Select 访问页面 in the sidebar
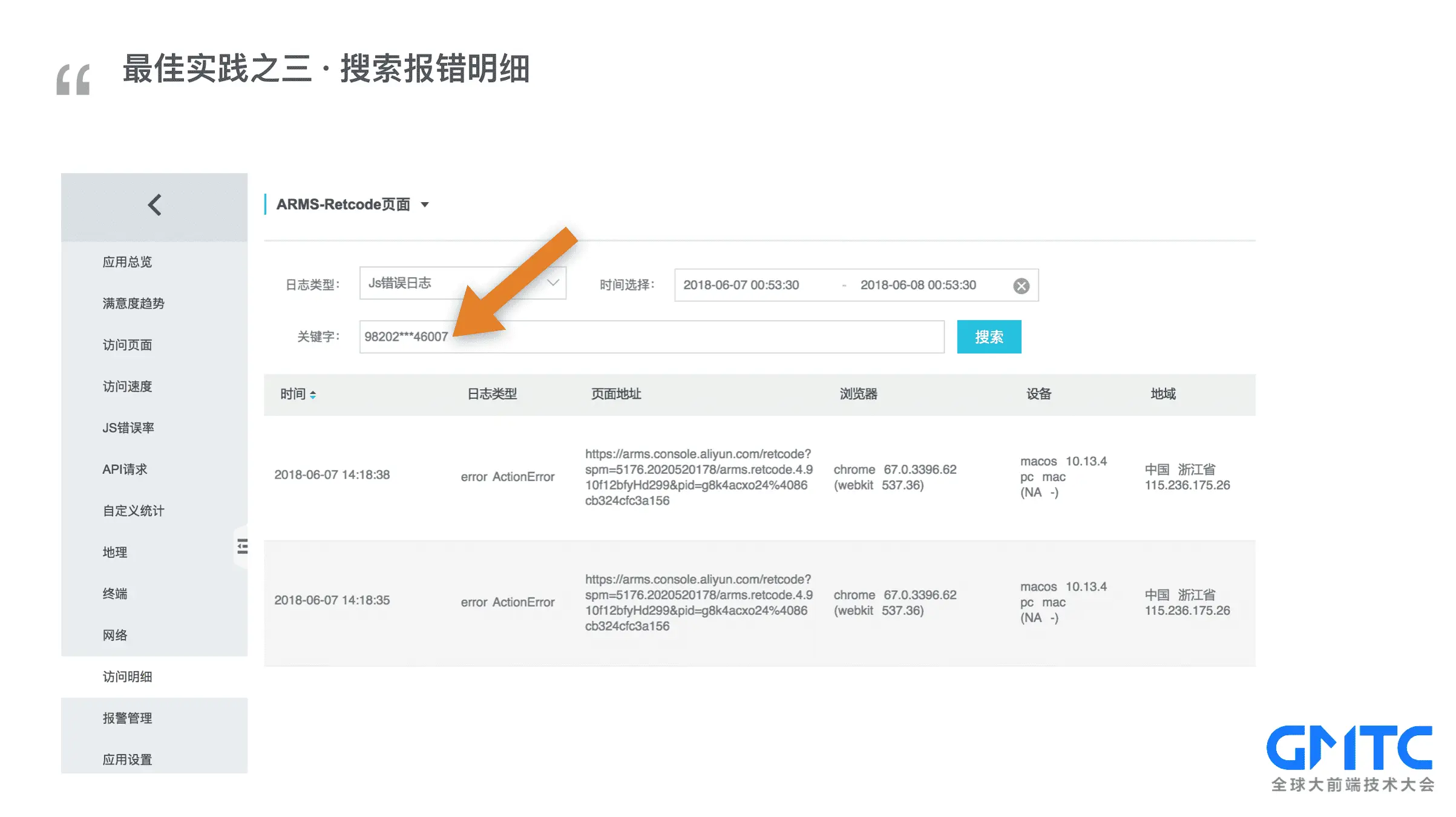This screenshot has height=817, width=1456. pyautogui.click(x=127, y=345)
